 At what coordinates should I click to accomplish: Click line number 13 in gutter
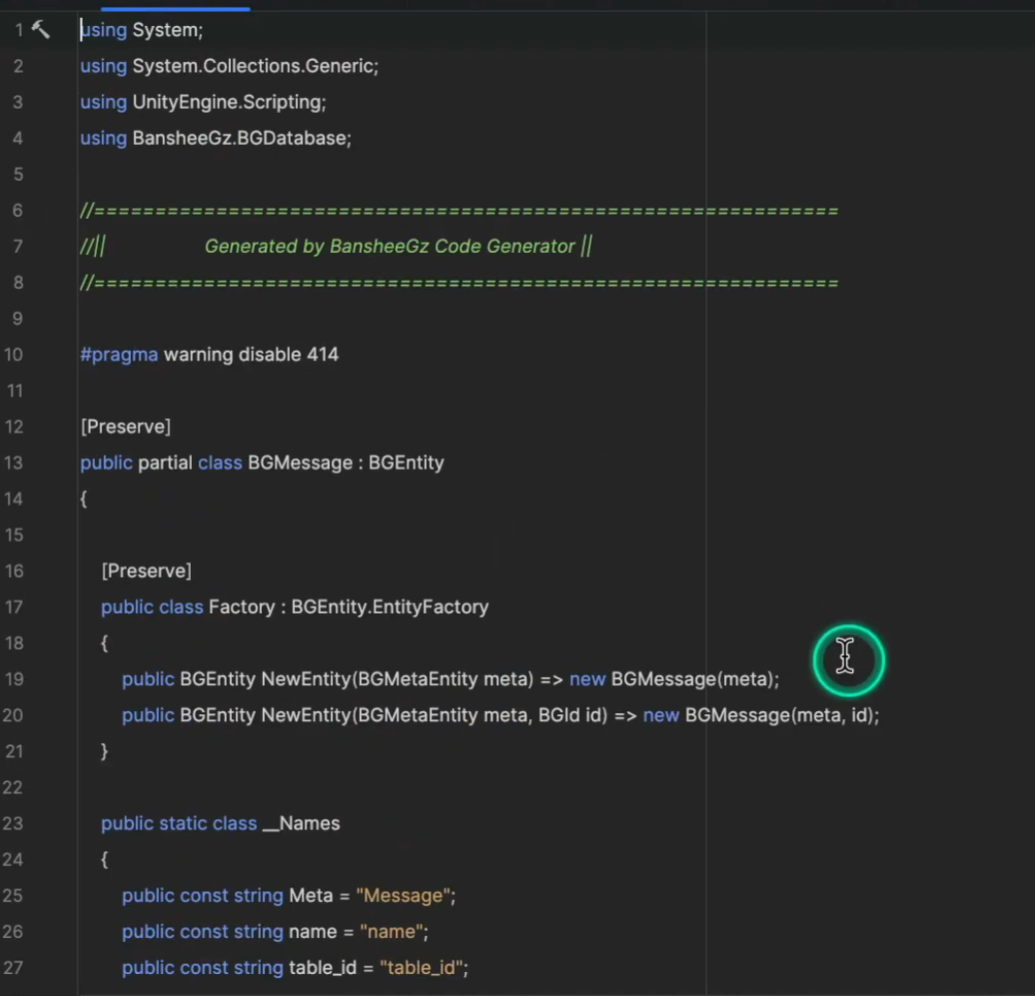point(13,463)
